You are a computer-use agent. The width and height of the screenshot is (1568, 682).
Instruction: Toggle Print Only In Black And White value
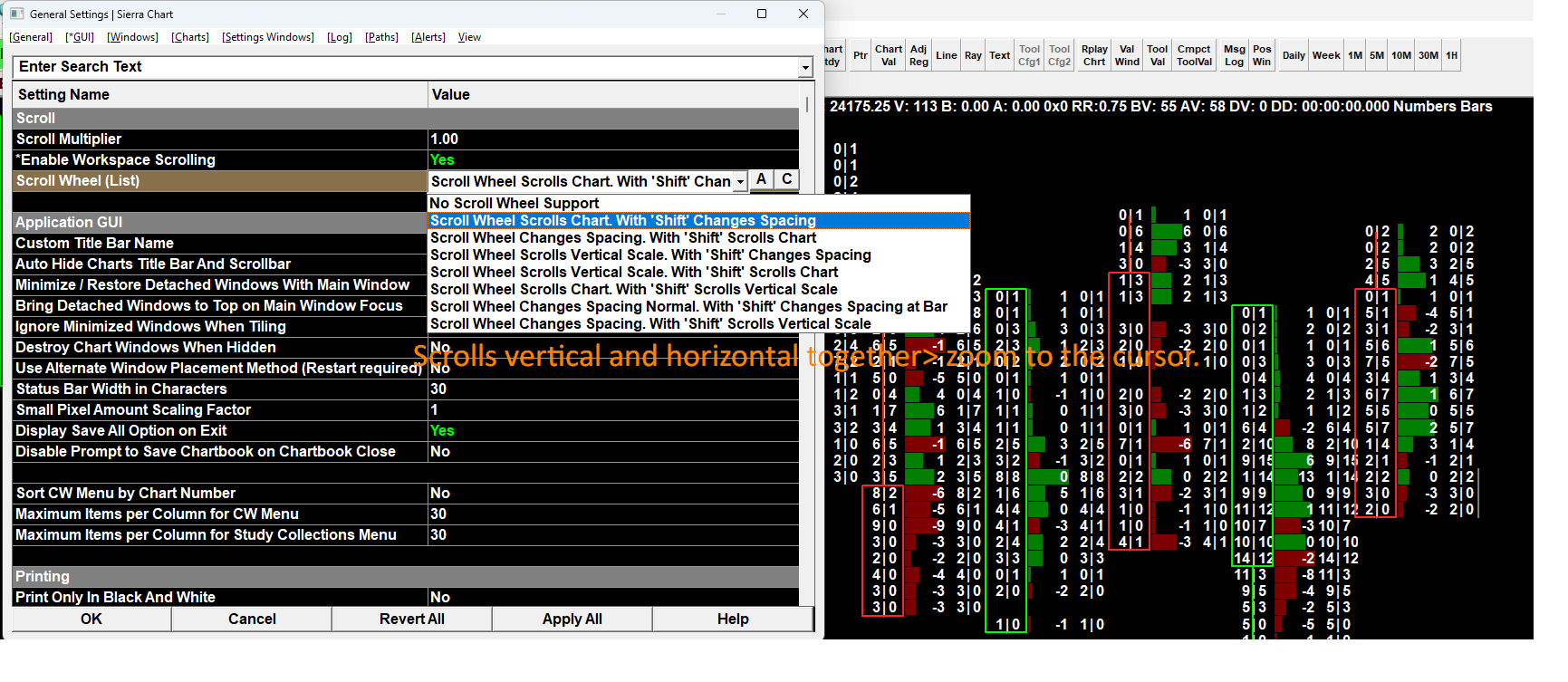point(613,597)
